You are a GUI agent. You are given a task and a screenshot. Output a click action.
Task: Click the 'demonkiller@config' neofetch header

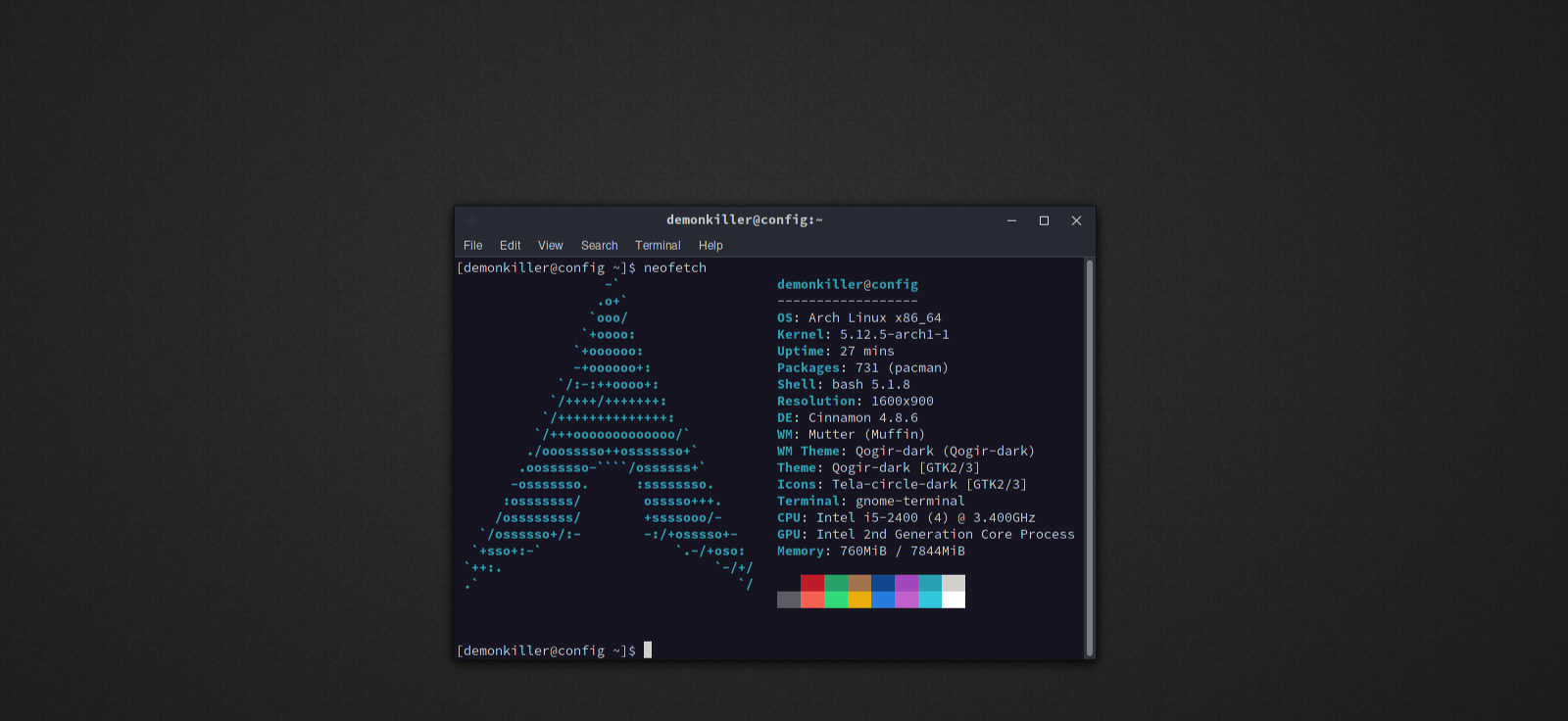[848, 284]
